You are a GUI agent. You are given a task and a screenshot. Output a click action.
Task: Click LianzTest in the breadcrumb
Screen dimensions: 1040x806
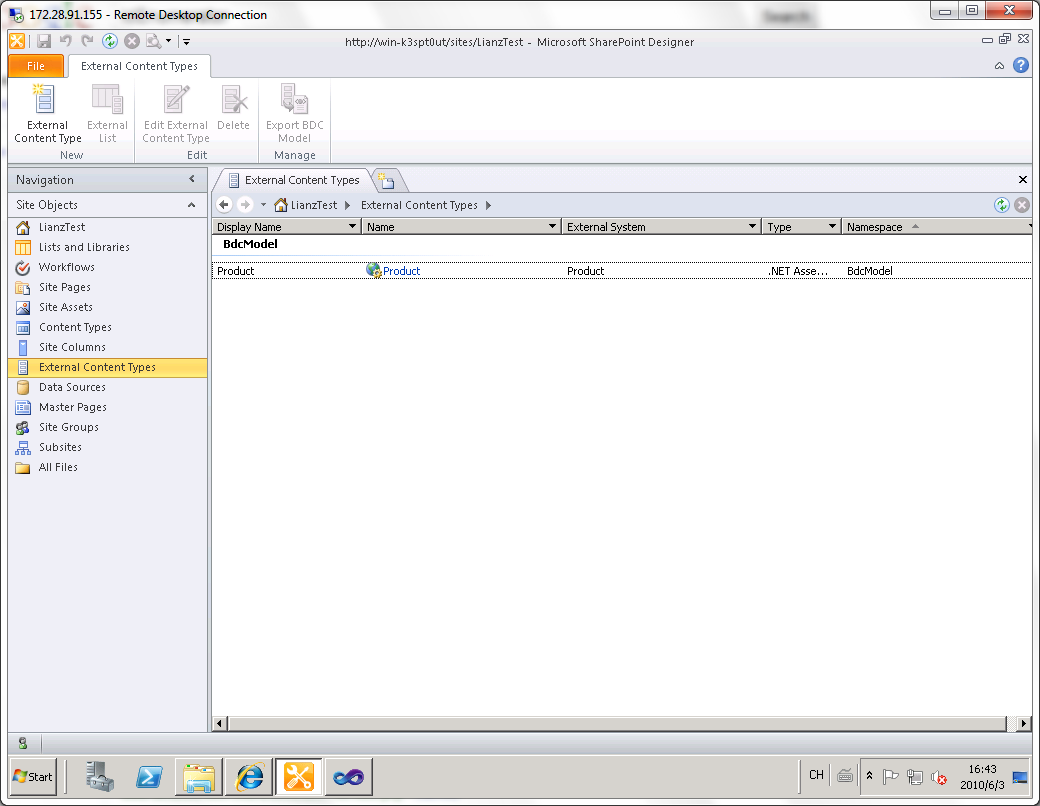click(314, 205)
